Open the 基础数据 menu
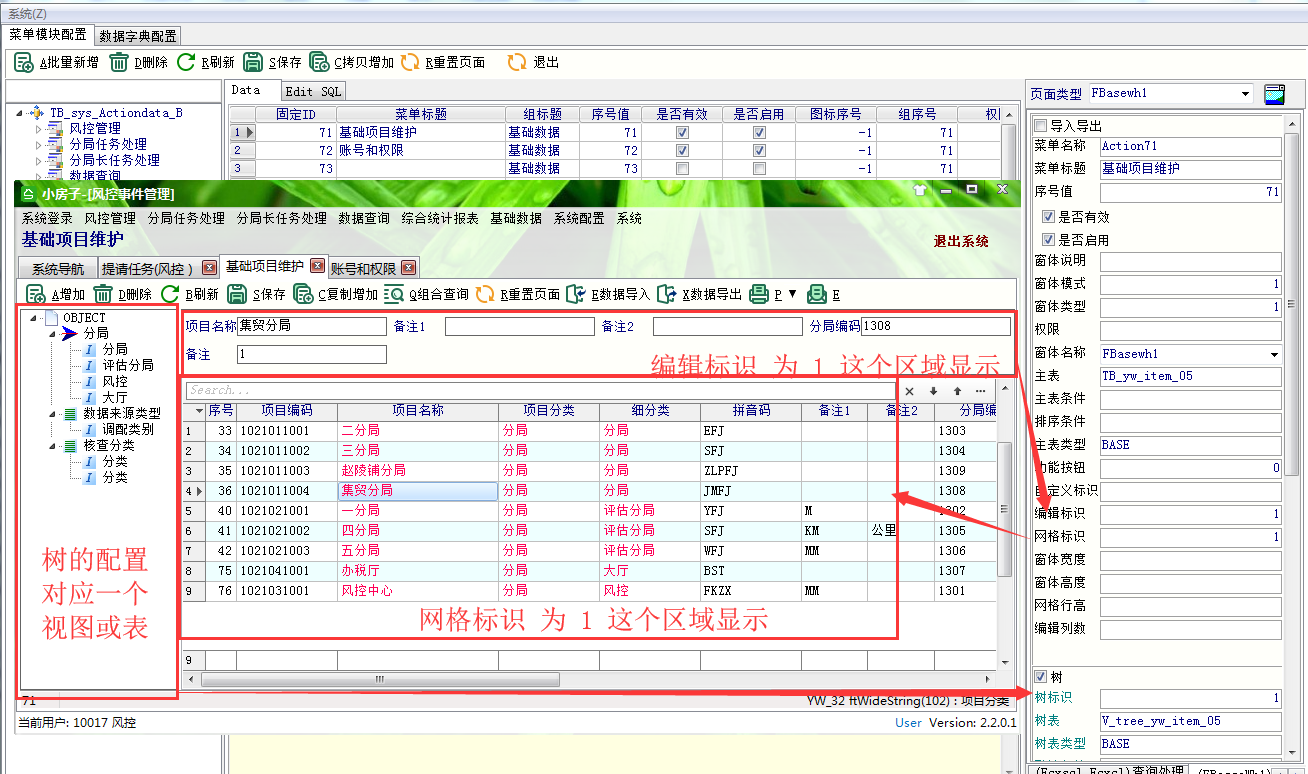Viewport: 1308px width, 774px height. click(516, 218)
